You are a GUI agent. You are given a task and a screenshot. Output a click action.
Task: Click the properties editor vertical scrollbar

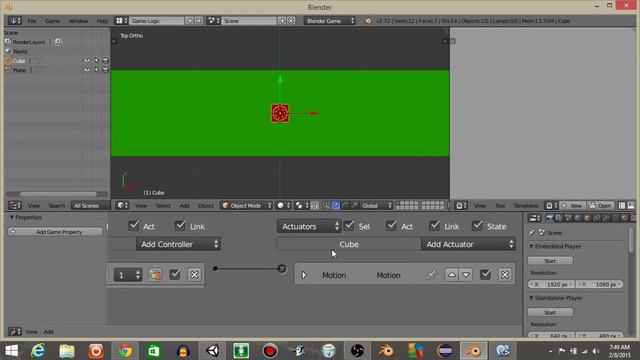coord(632,240)
